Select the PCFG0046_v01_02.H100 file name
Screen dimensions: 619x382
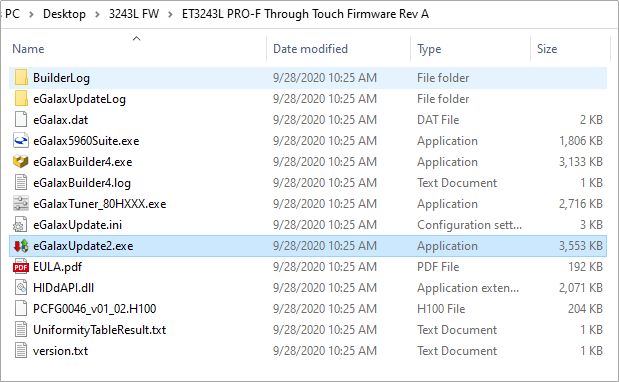coord(94,309)
